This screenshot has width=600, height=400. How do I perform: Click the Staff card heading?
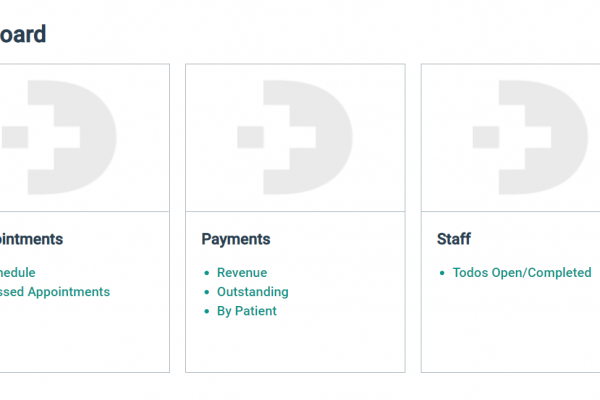click(x=454, y=239)
